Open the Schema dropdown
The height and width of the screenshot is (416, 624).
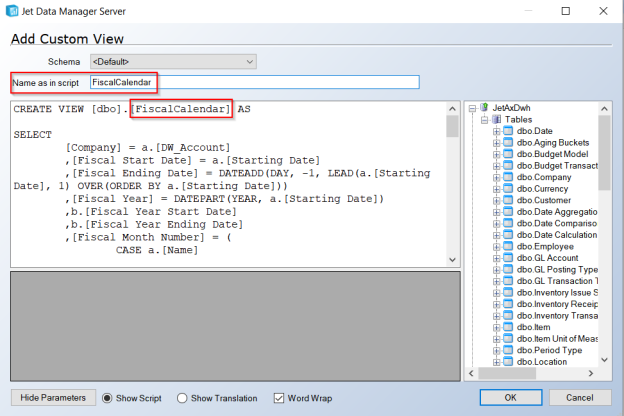tap(173, 62)
